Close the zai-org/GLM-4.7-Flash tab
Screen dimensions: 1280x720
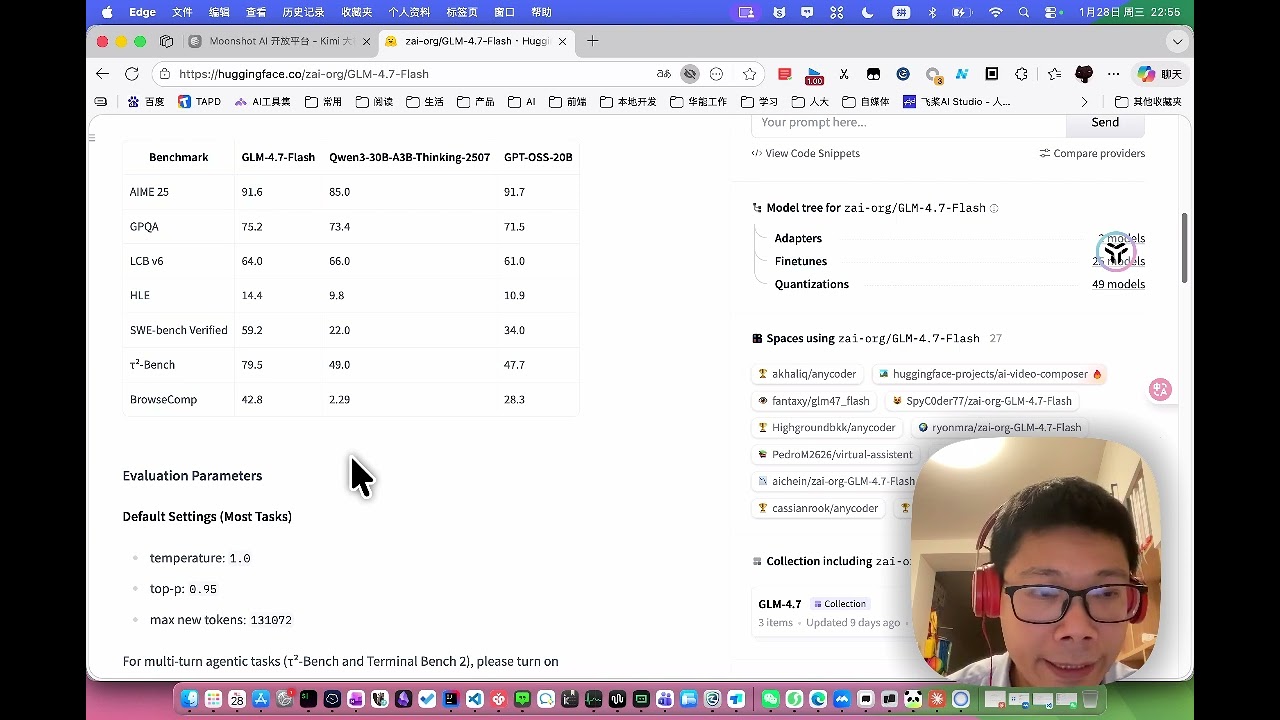[562, 41]
